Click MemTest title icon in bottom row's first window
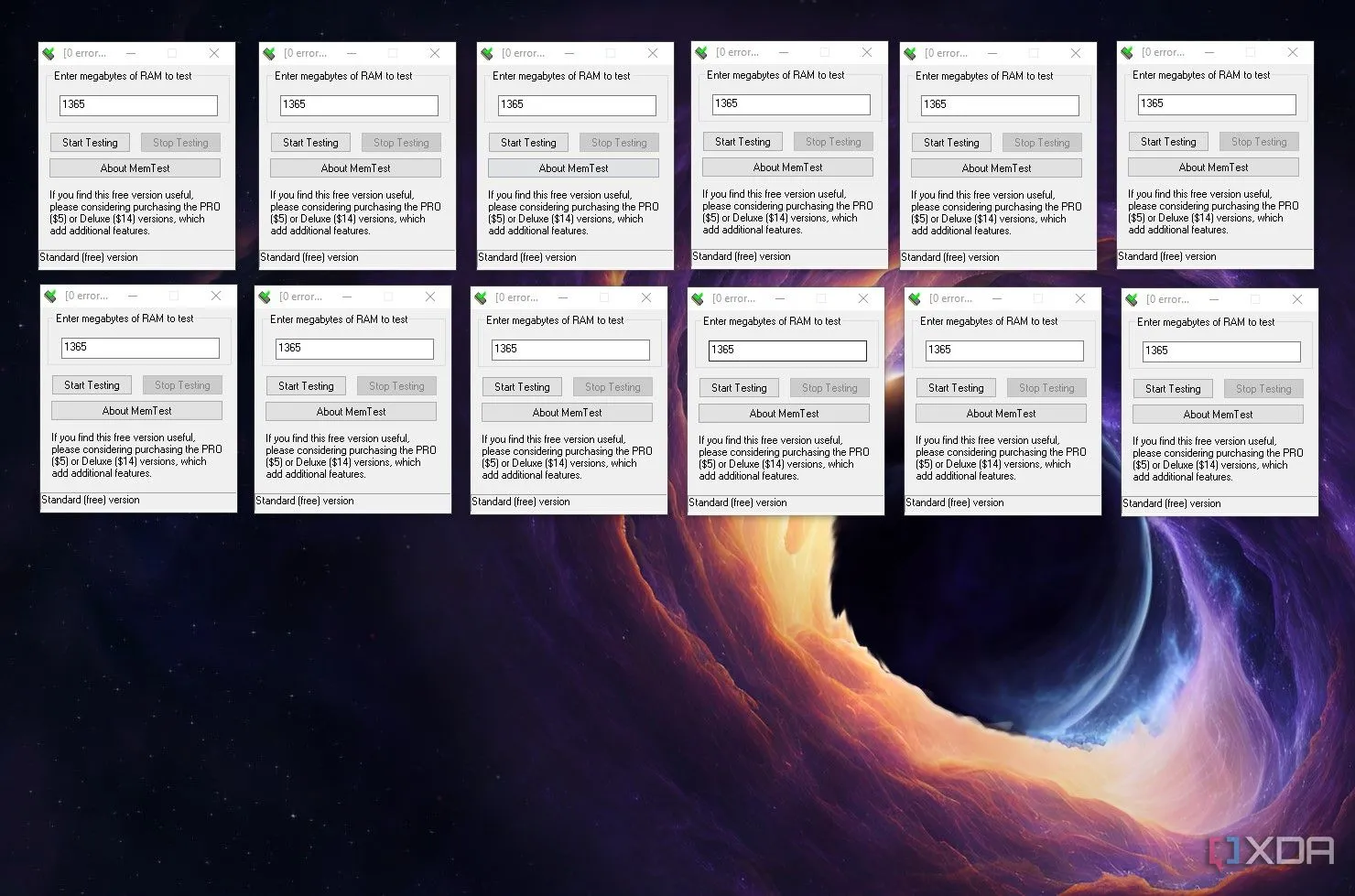1355x896 pixels. tap(51, 297)
